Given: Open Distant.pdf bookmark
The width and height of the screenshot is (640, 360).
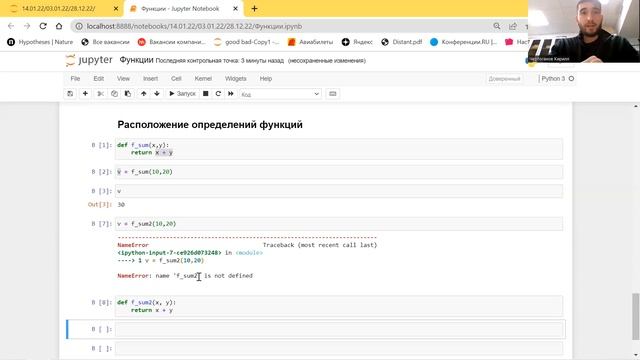Looking at the screenshot, I should point(402,42).
